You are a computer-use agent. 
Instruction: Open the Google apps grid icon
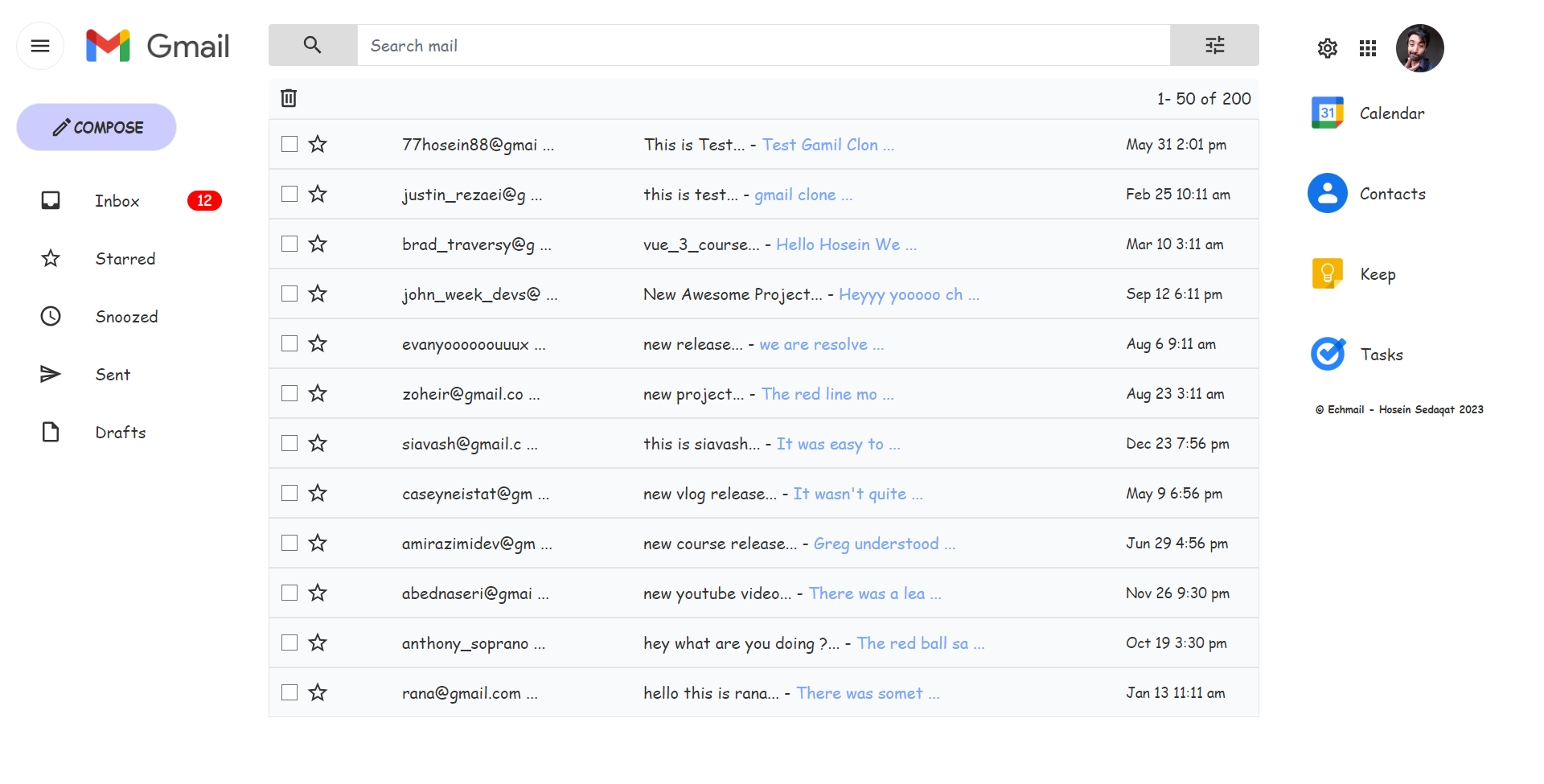[x=1367, y=48]
